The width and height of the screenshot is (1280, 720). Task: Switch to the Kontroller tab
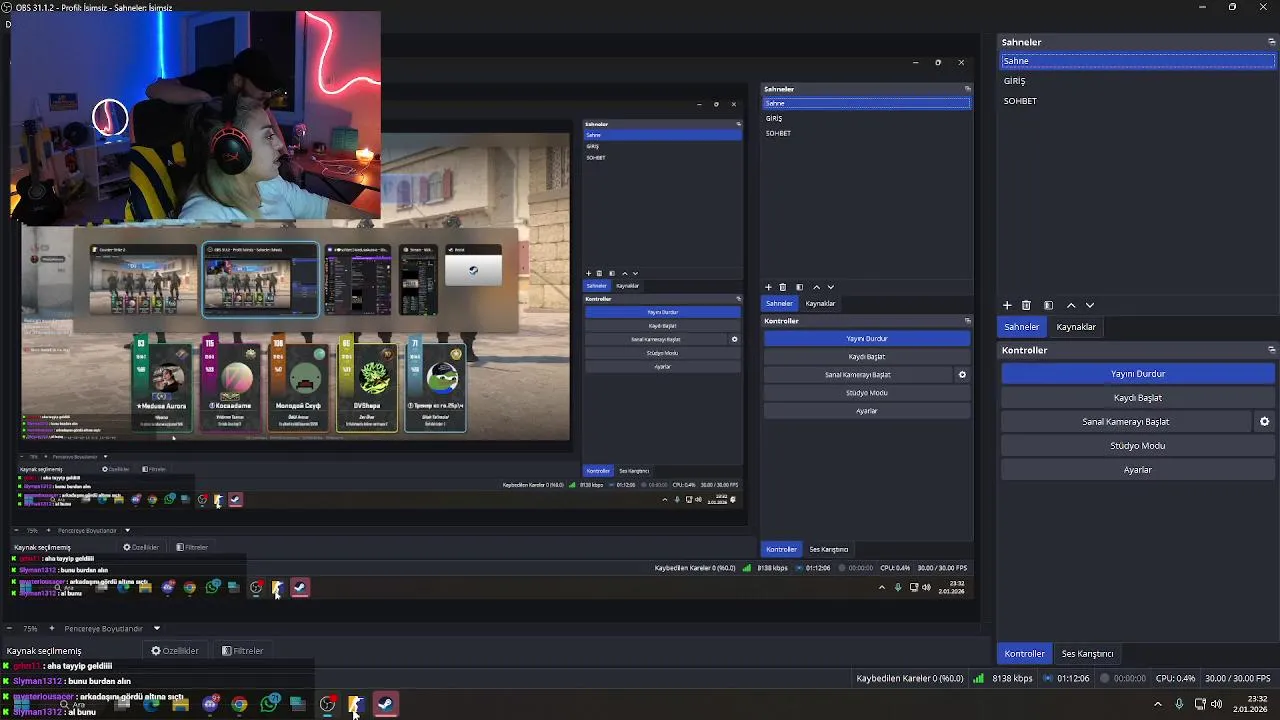[x=1024, y=654]
